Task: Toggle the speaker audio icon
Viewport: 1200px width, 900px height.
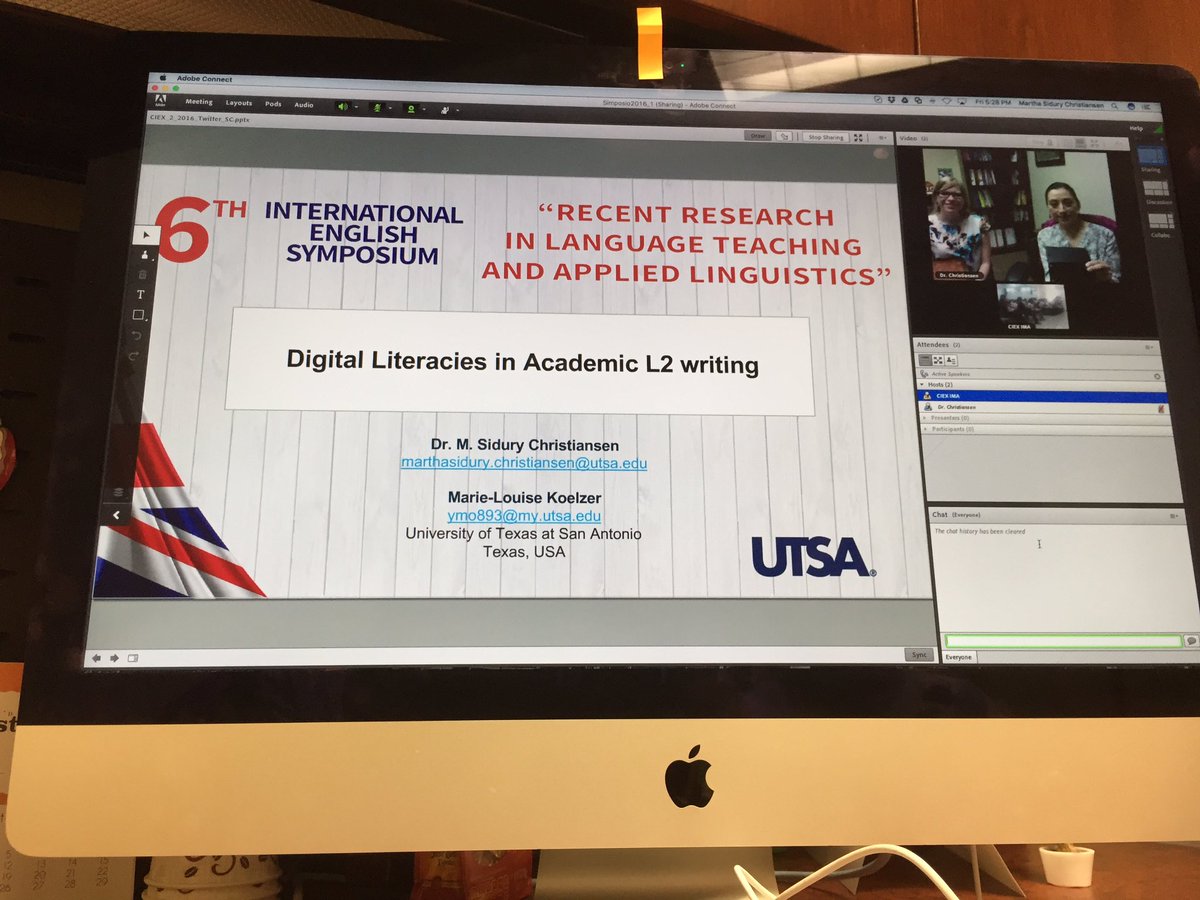Action: coord(343,106)
